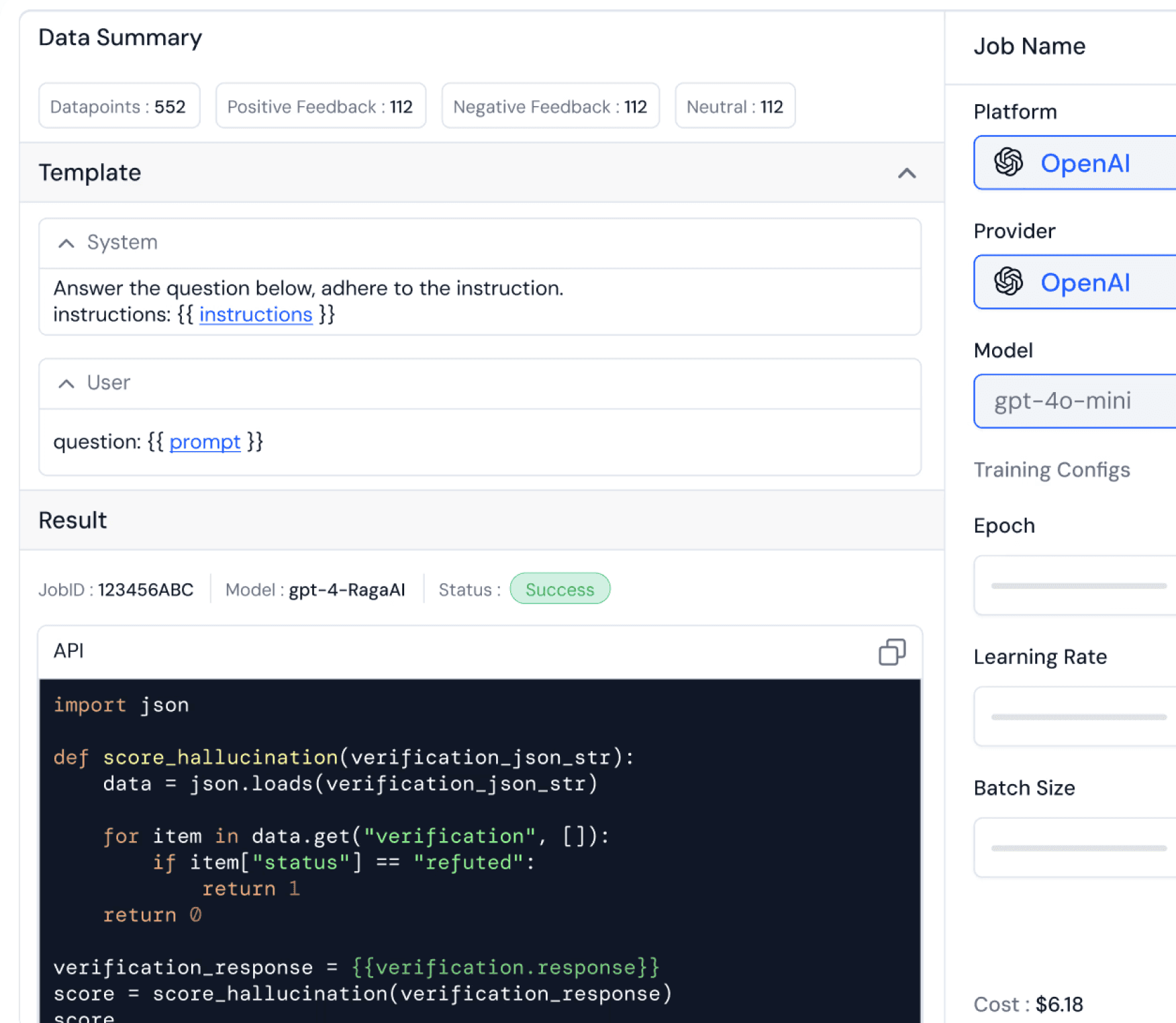The image size is (1176, 1023).
Task: Click the Model gpt-4-RagaAI text
Action: (x=315, y=589)
